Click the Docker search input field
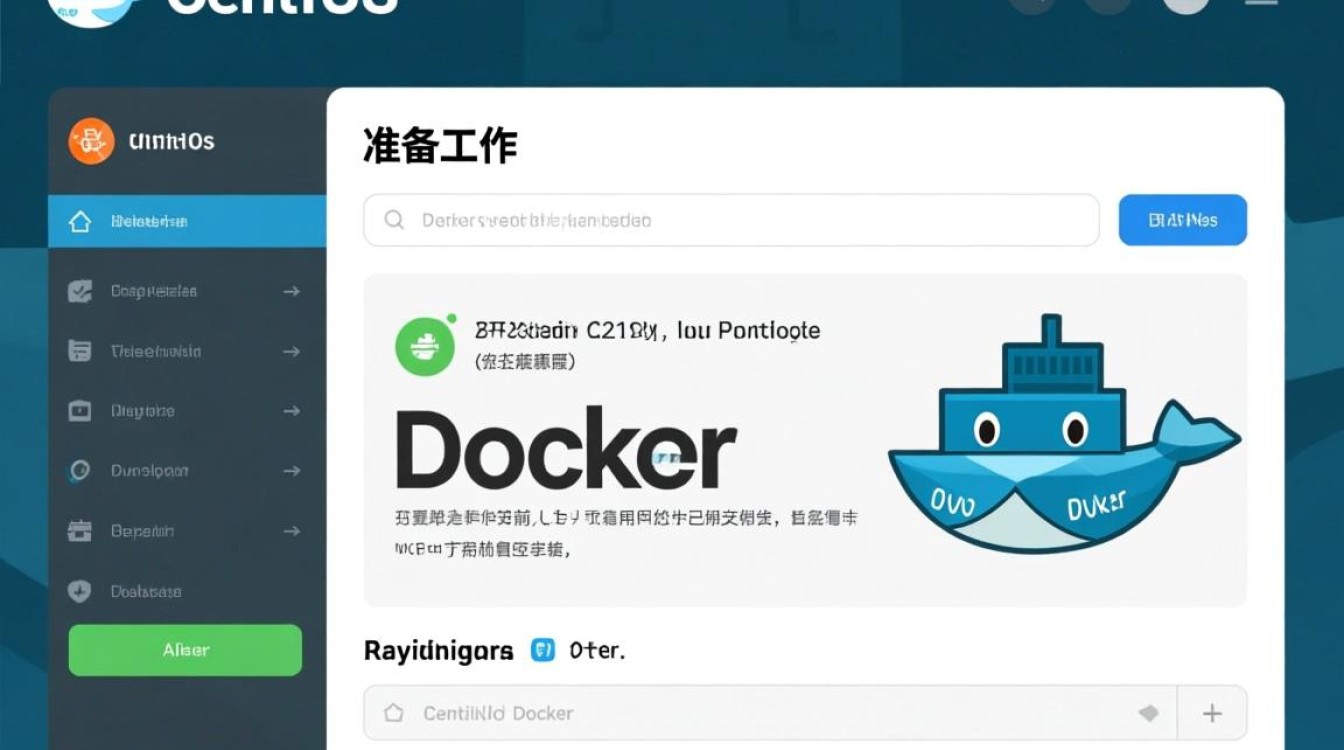Viewport: 1344px width, 750px height. coord(731,220)
